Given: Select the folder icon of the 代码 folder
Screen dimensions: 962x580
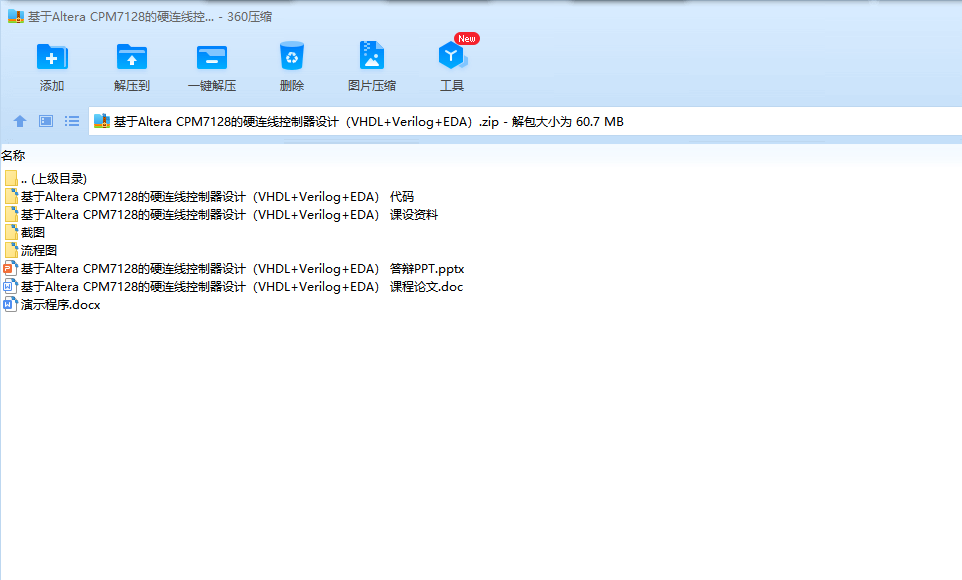Looking at the screenshot, I should (x=11, y=196).
